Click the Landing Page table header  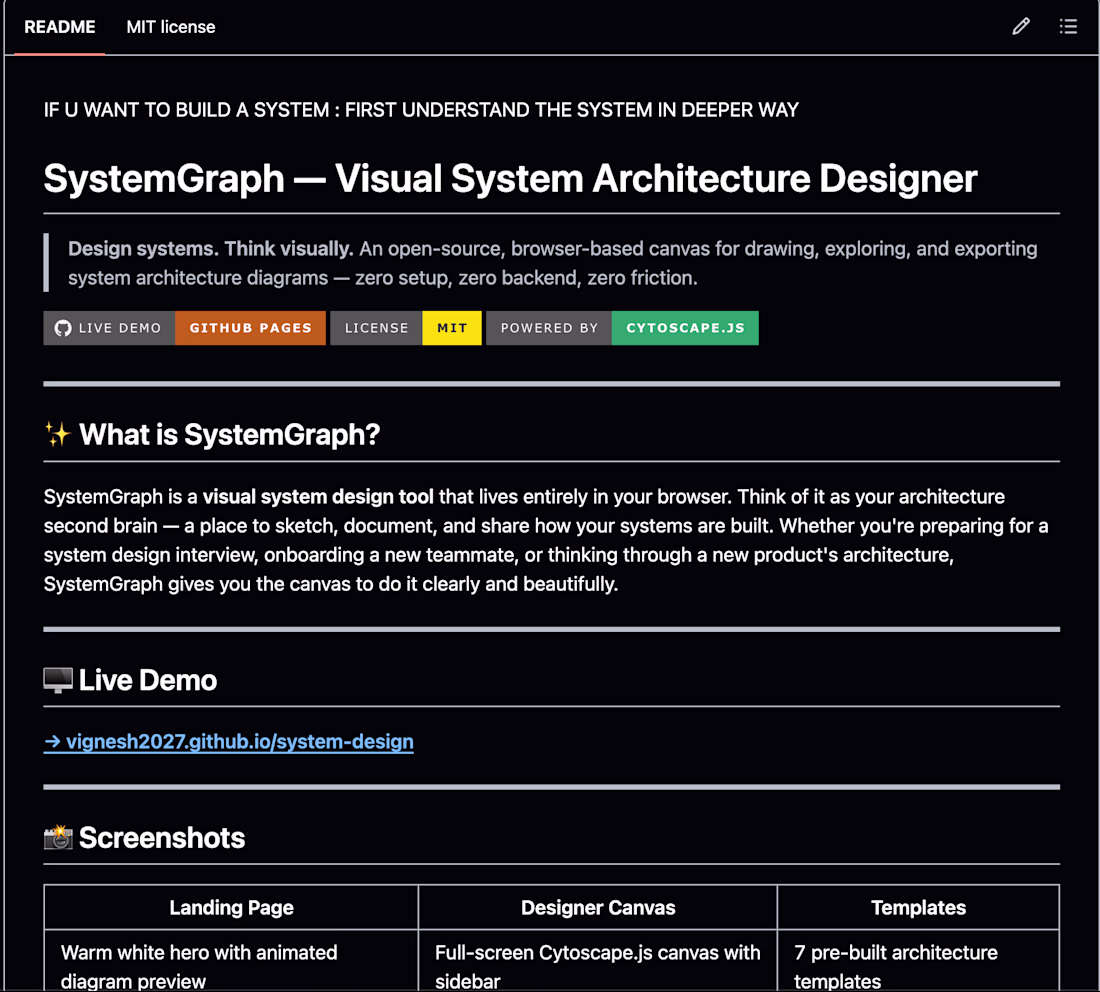point(232,907)
